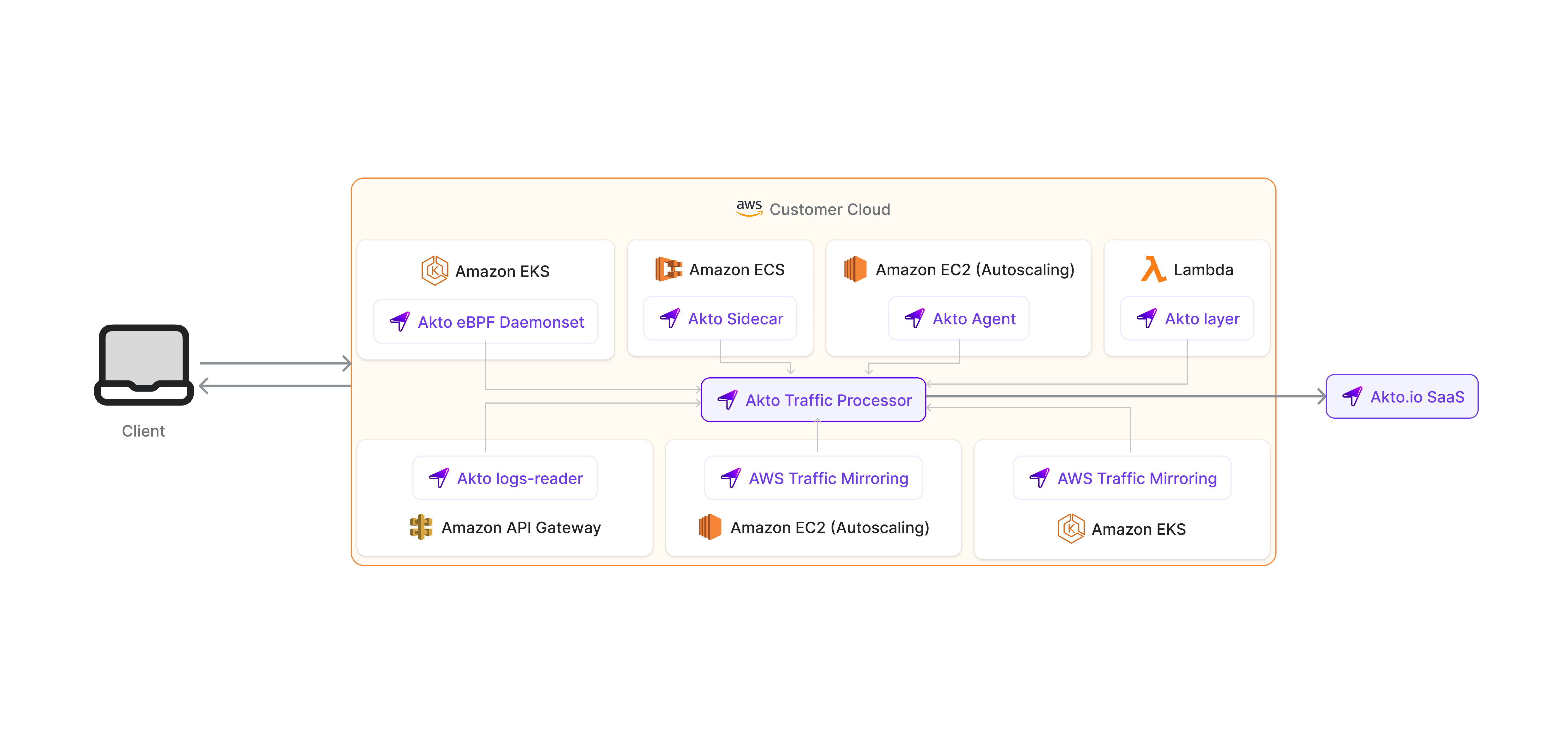The height and width of the screenshot is (748, 1568).
Task: Click the purple arrow icon in Akto.io SaaS
Action: 1352,397
